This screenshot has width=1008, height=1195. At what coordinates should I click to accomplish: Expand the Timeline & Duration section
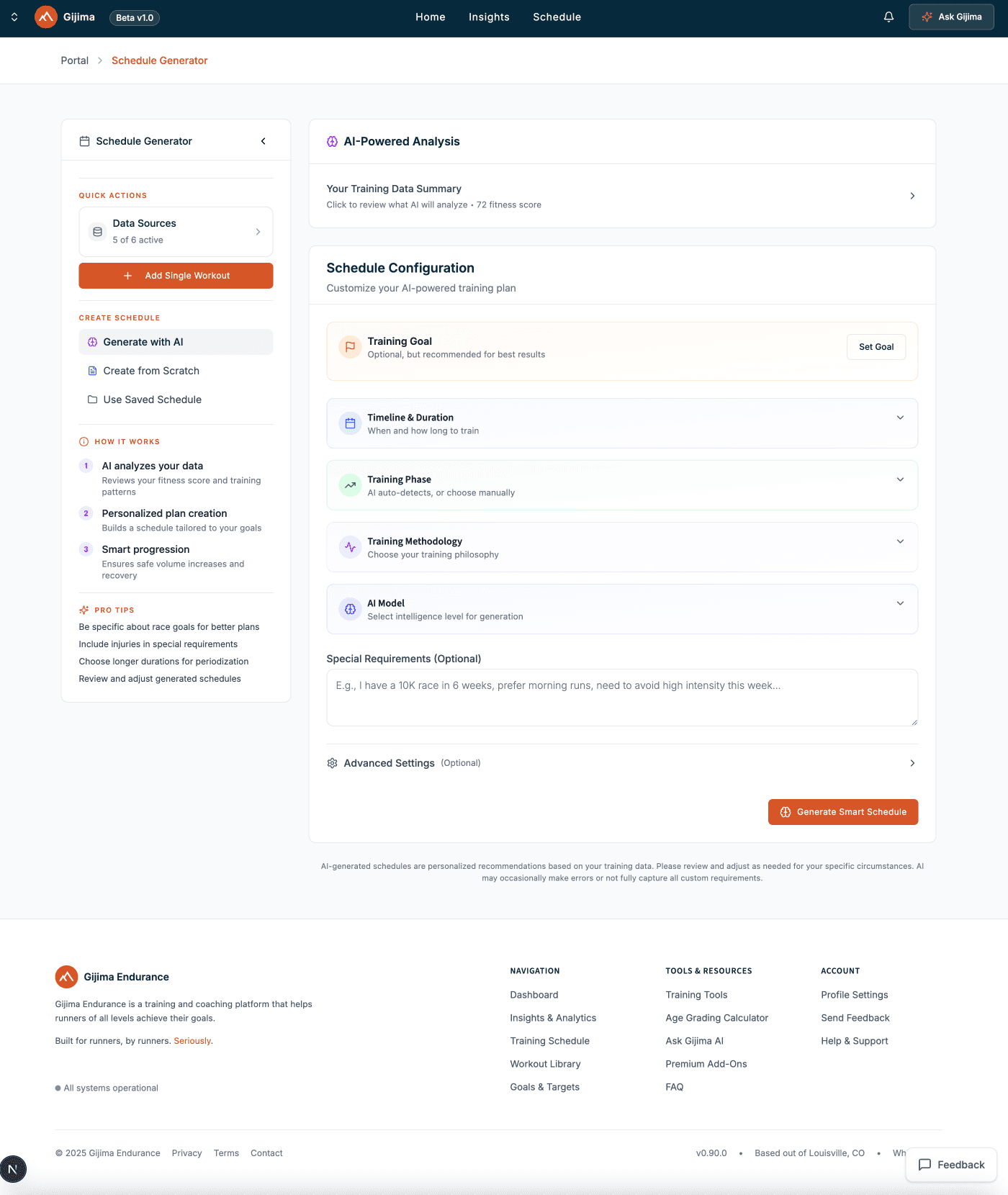click(900, 418)
